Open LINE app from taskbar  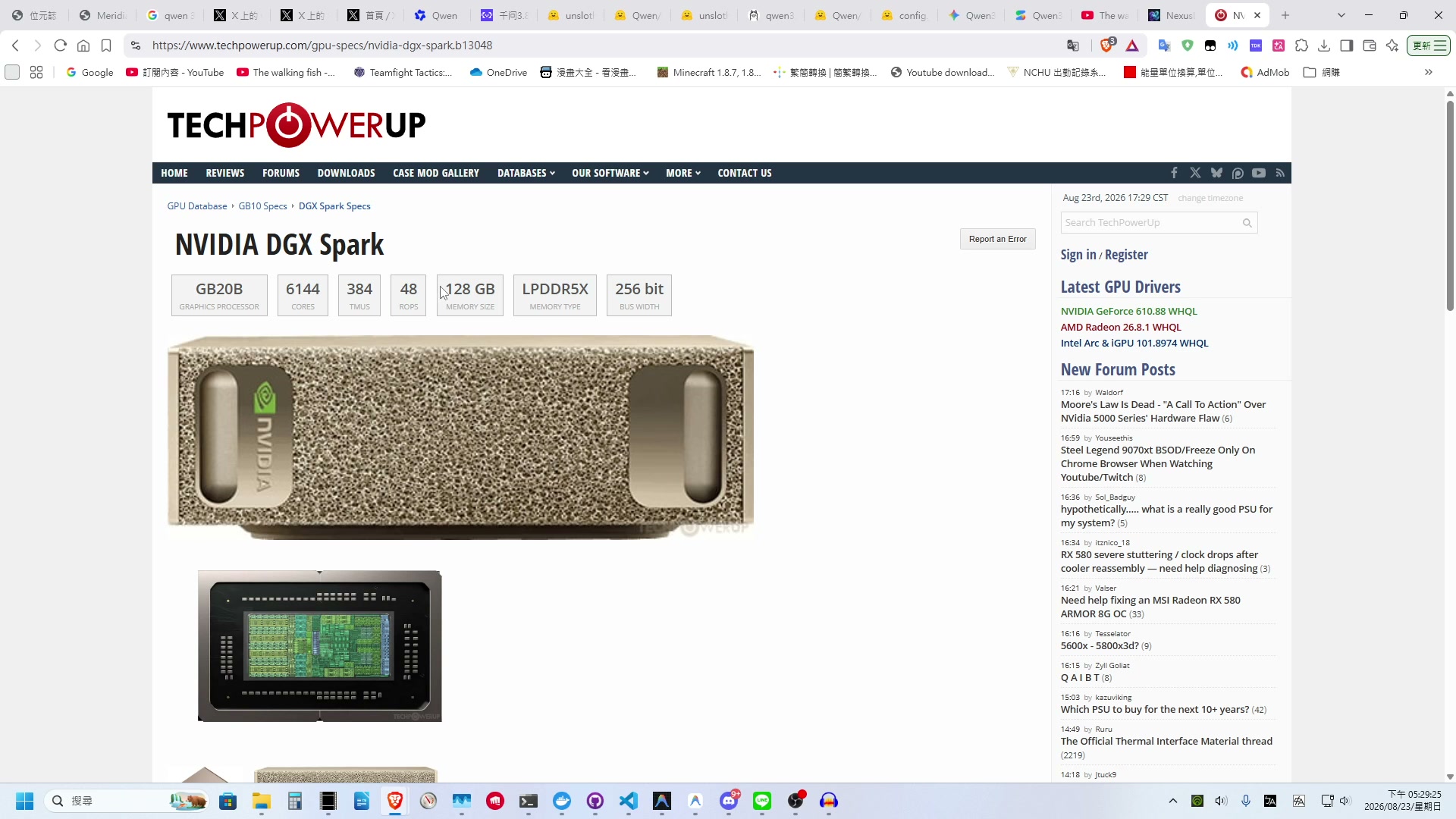coord(762,801)
